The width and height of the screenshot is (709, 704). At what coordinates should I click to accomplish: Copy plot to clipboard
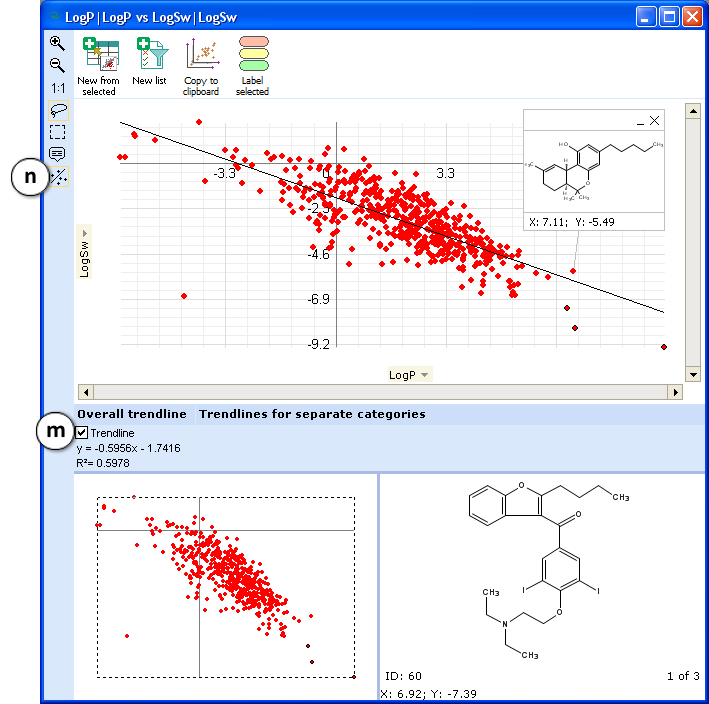coord(201,67)
